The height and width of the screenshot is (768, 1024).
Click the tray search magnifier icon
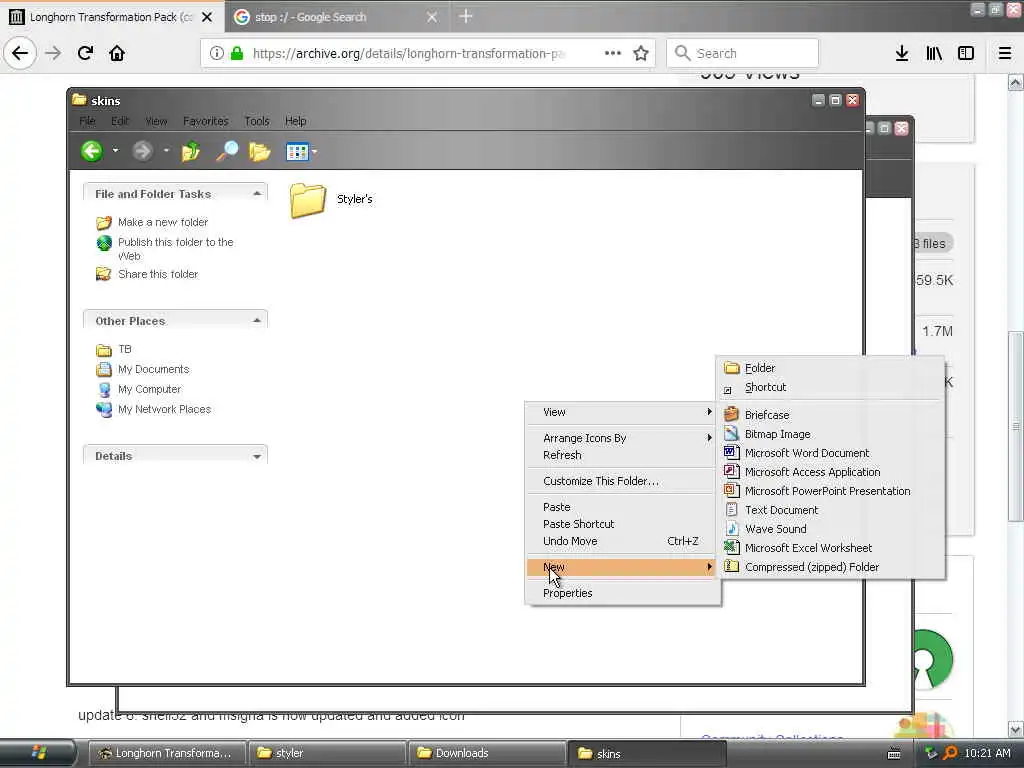(950, 753)
